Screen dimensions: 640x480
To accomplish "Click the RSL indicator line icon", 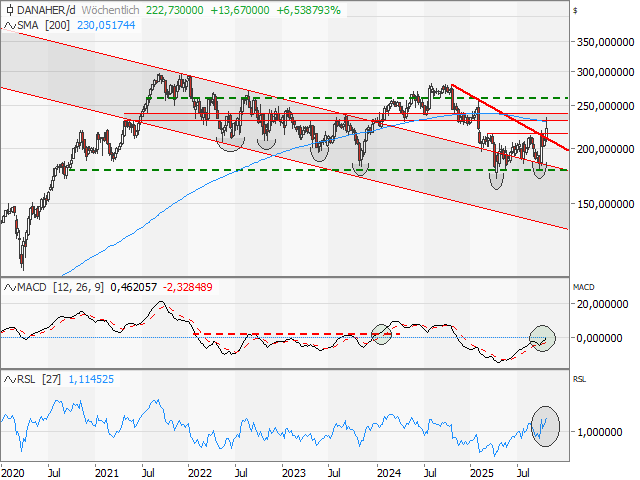I will point(8,380).
